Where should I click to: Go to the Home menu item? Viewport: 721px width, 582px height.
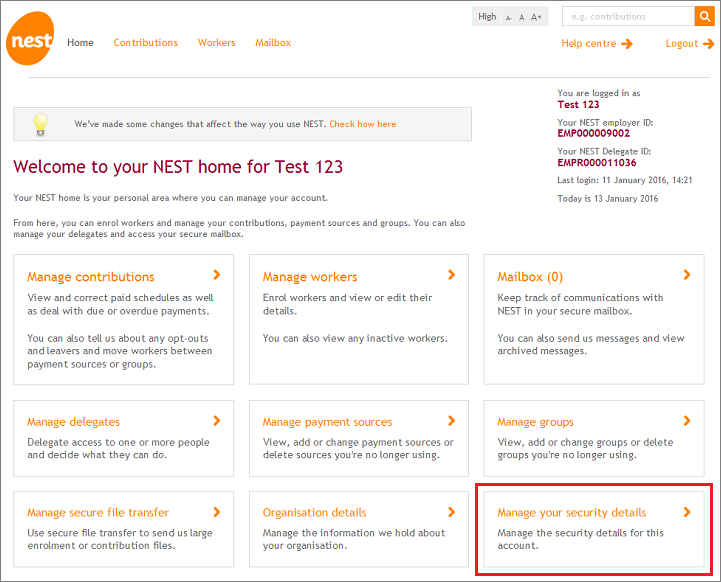click(x=80, y=43)
